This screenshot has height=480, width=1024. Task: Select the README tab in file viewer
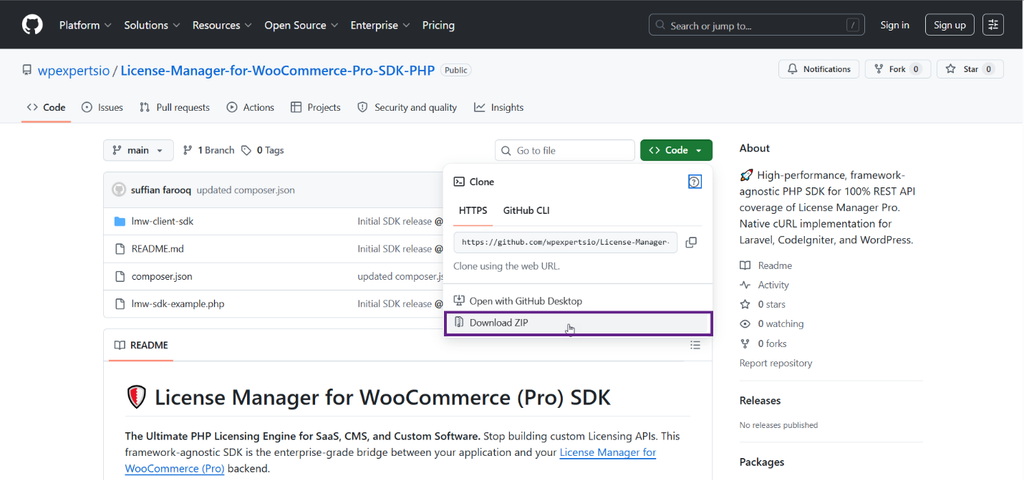141,345
